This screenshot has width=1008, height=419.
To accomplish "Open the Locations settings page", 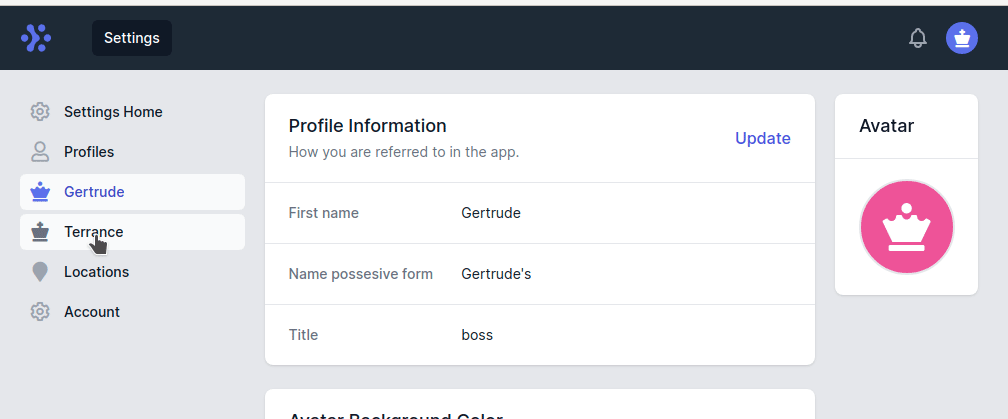I will [x=96, y=272].
